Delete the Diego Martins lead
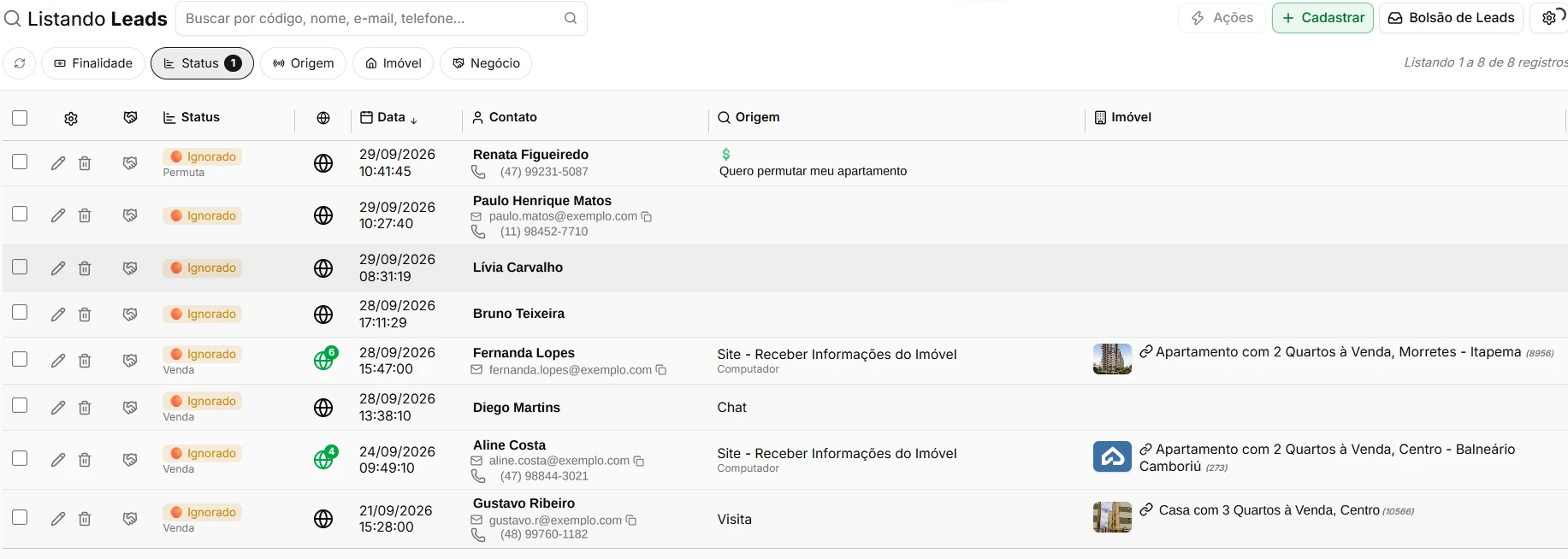This screenshot has height=559, width=1568. pos(85,408)
